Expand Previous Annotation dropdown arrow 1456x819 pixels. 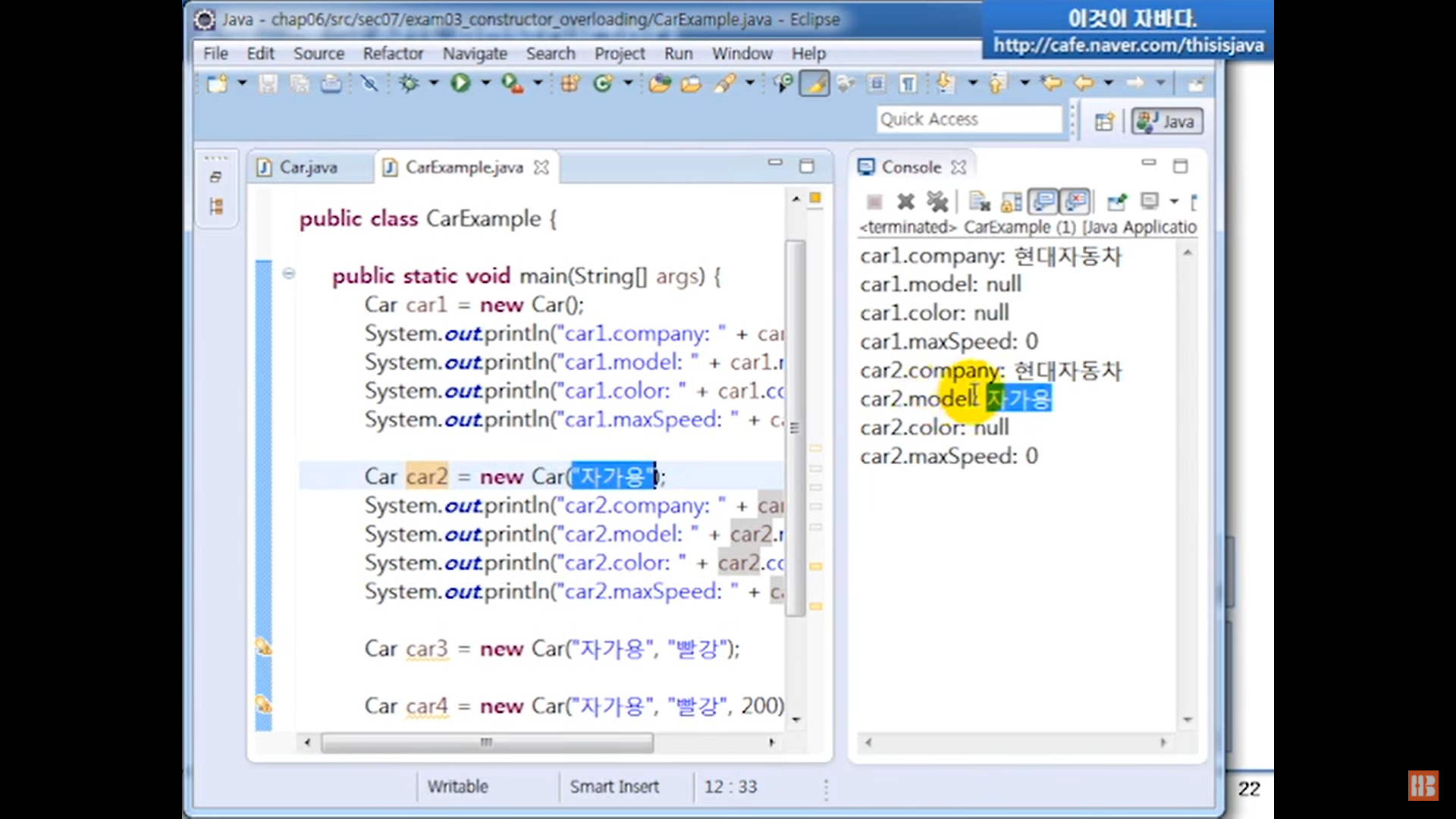pyautogui.click(x=1025, y=83)
